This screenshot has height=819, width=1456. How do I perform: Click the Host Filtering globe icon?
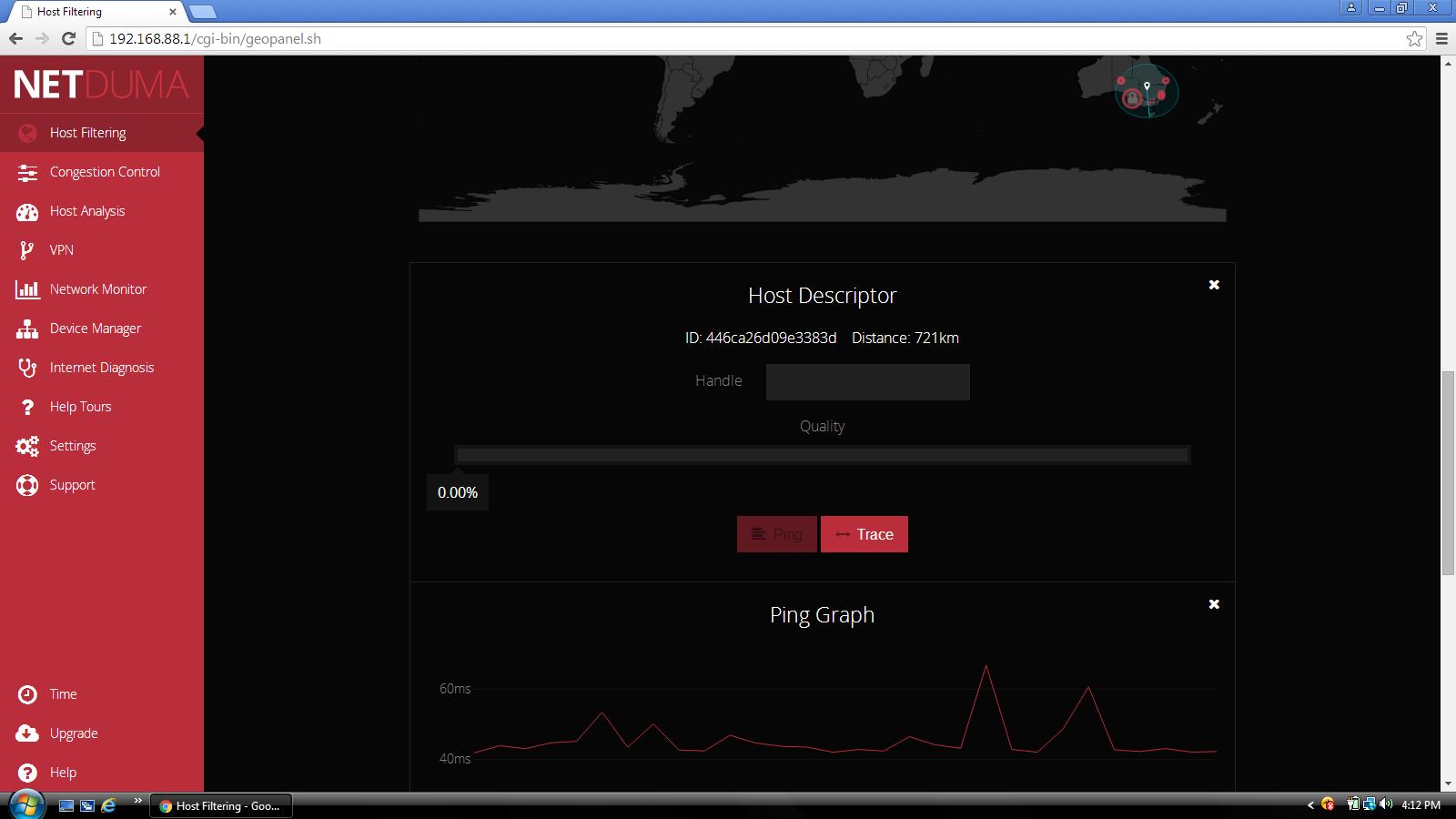point(27,133)
